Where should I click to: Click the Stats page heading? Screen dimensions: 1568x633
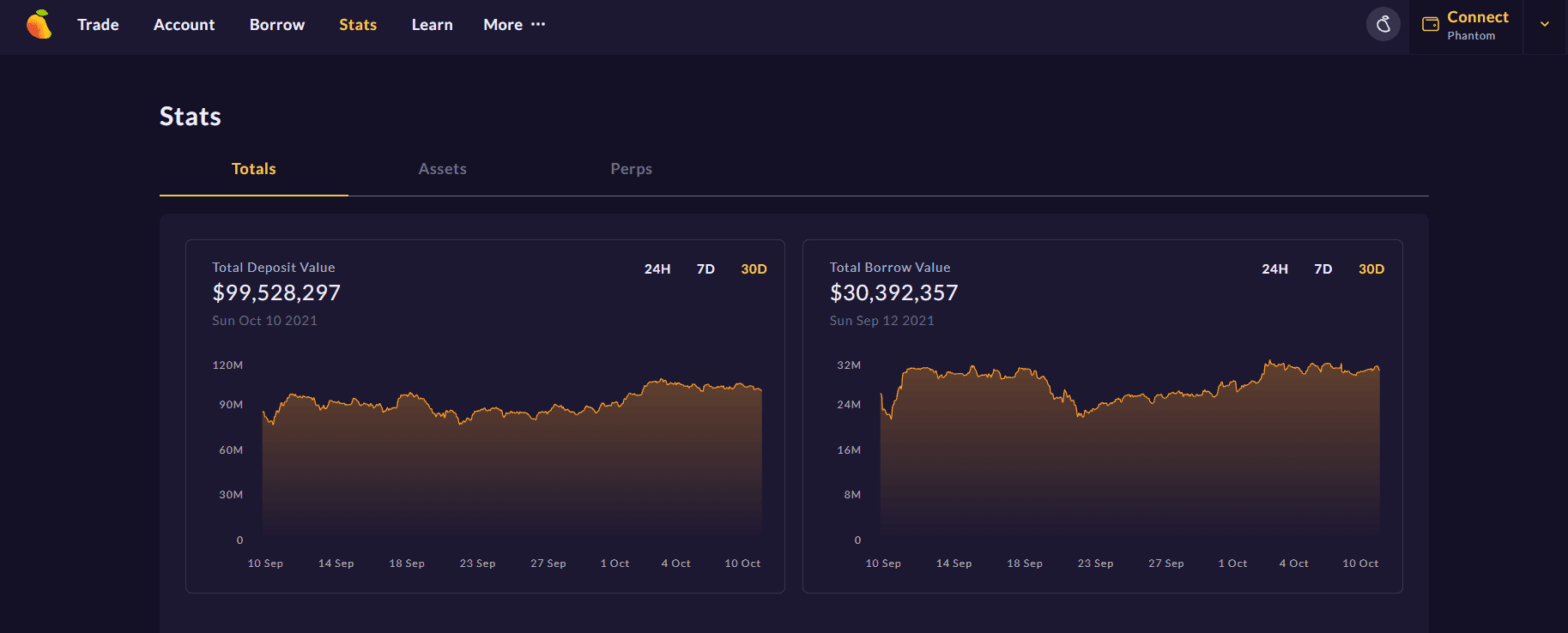[191, 117]
